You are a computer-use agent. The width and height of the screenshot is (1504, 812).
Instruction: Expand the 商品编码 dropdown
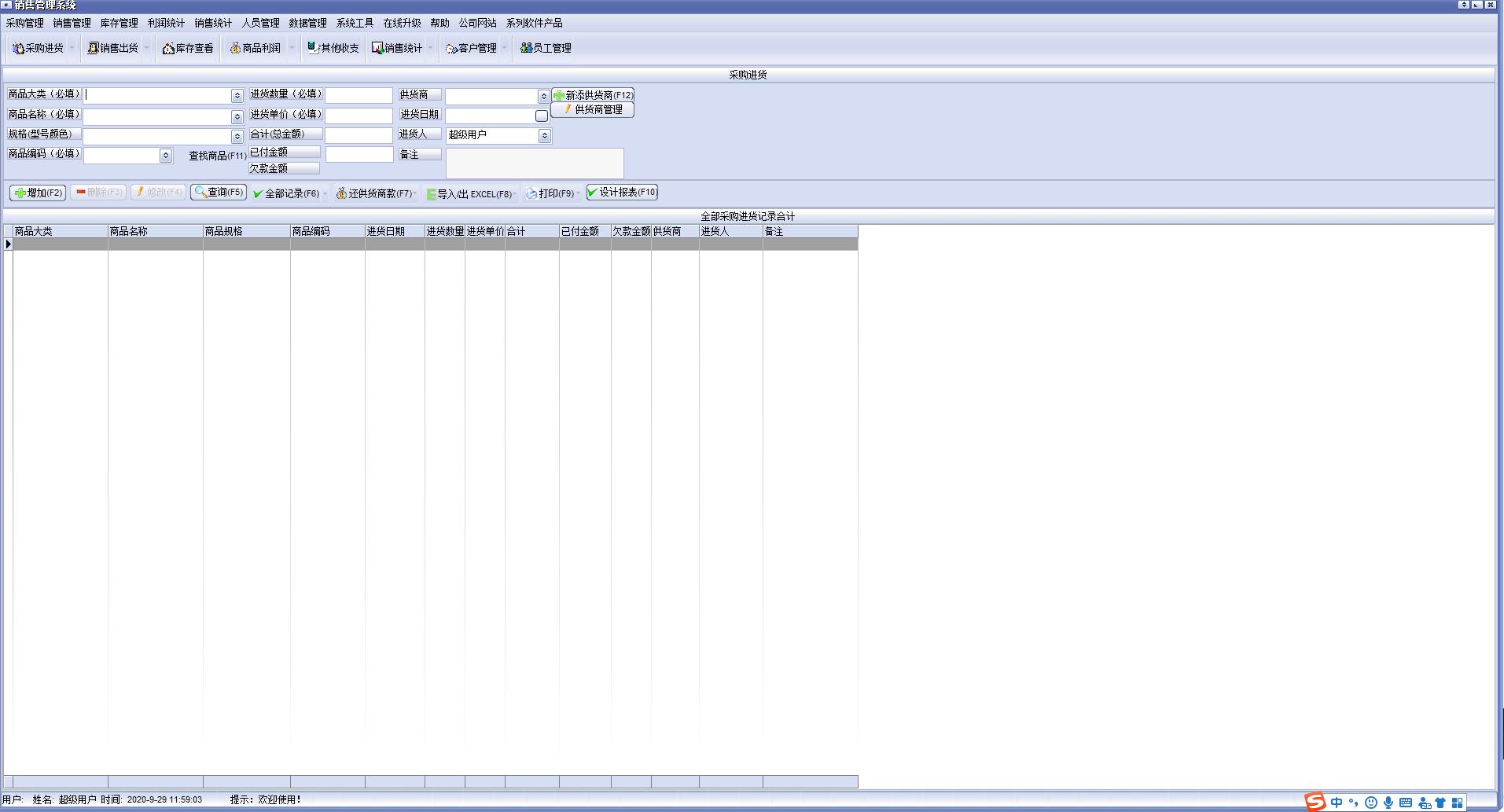click(x=165, y=156)
